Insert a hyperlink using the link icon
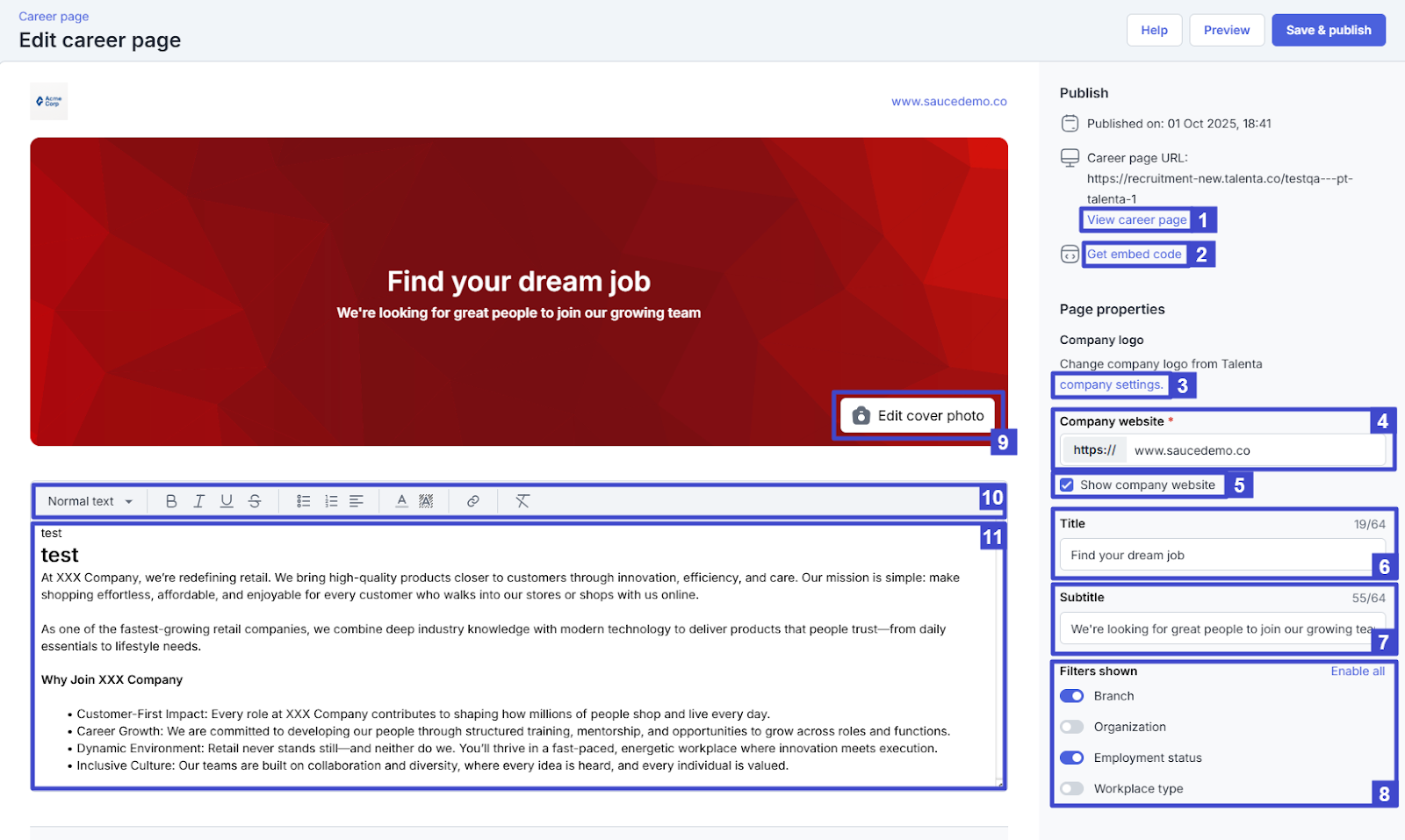The width and height of the screenshot is (1405, 840). [472, 501]
